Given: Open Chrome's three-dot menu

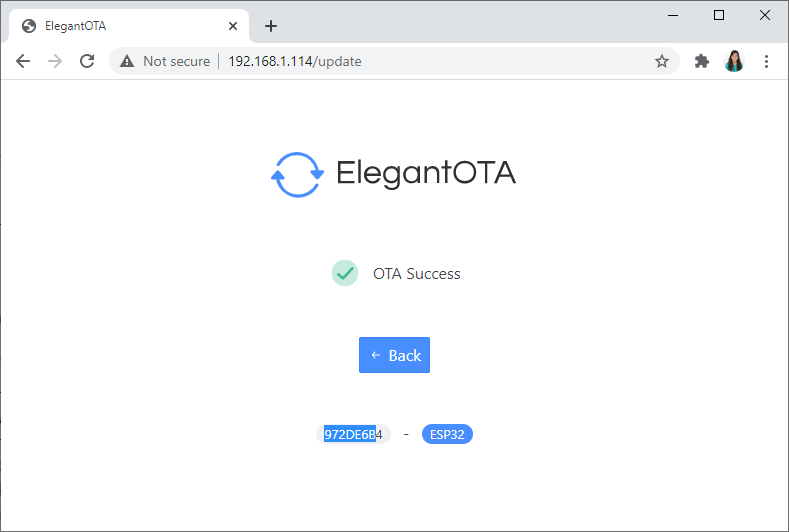Looking at the screenshot, I should pos(766,61).
